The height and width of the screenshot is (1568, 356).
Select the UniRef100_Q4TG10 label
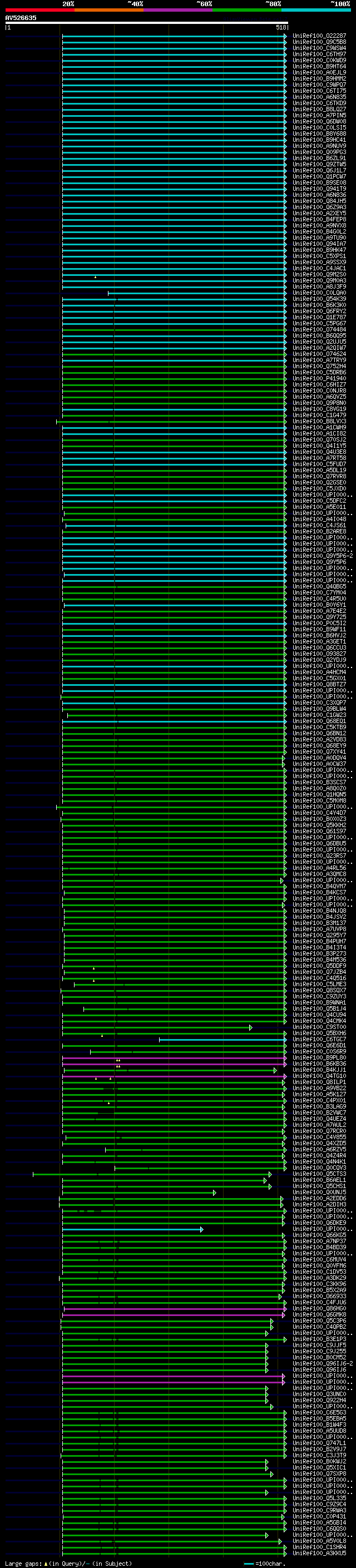pos(319,1076)
